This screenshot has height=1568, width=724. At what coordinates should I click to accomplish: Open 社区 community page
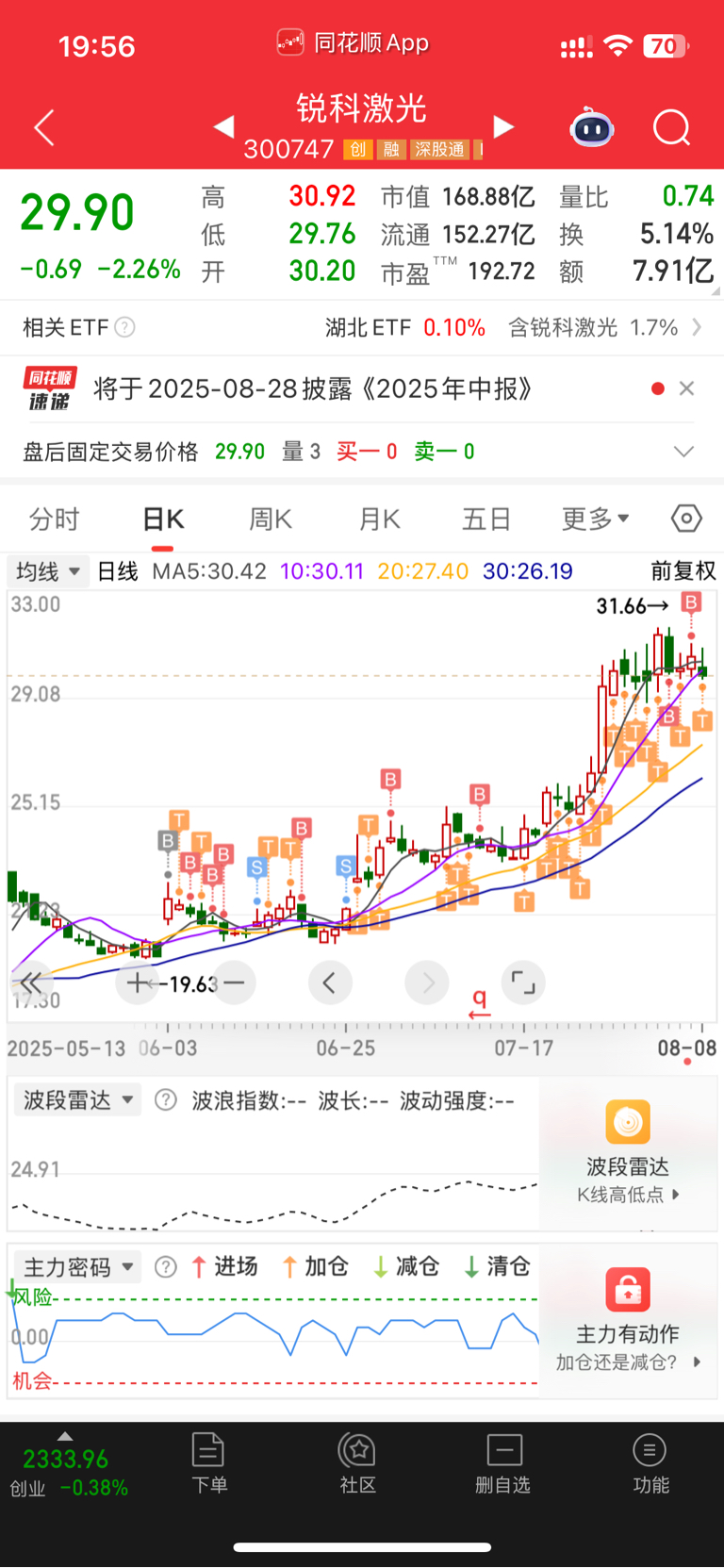[357, 1462]
